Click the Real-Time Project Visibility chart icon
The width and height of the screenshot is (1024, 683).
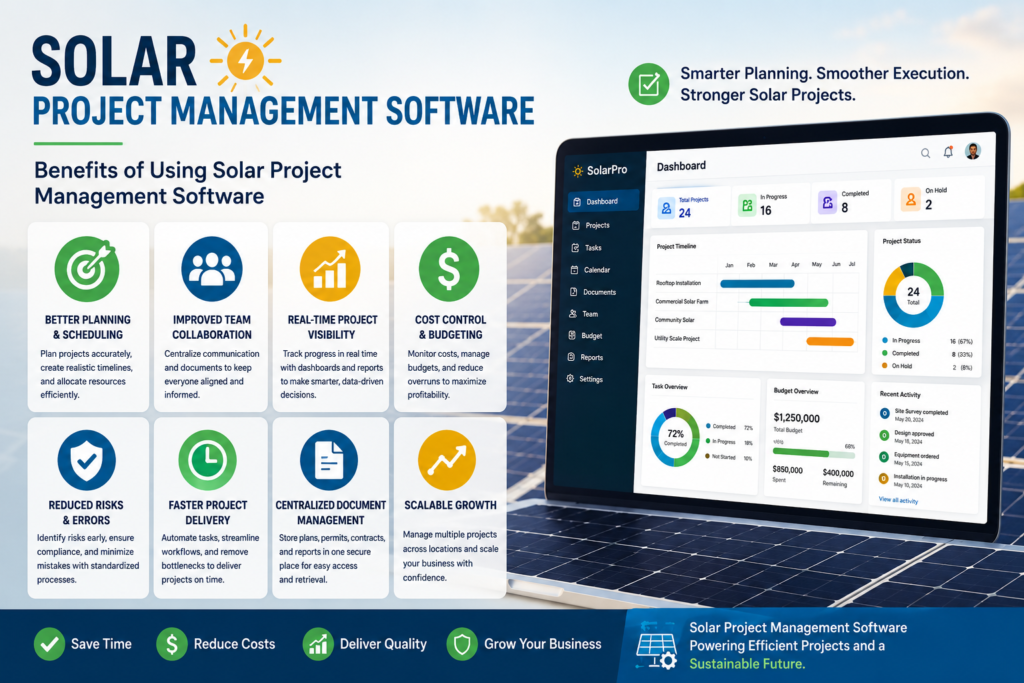coord(330,268)
